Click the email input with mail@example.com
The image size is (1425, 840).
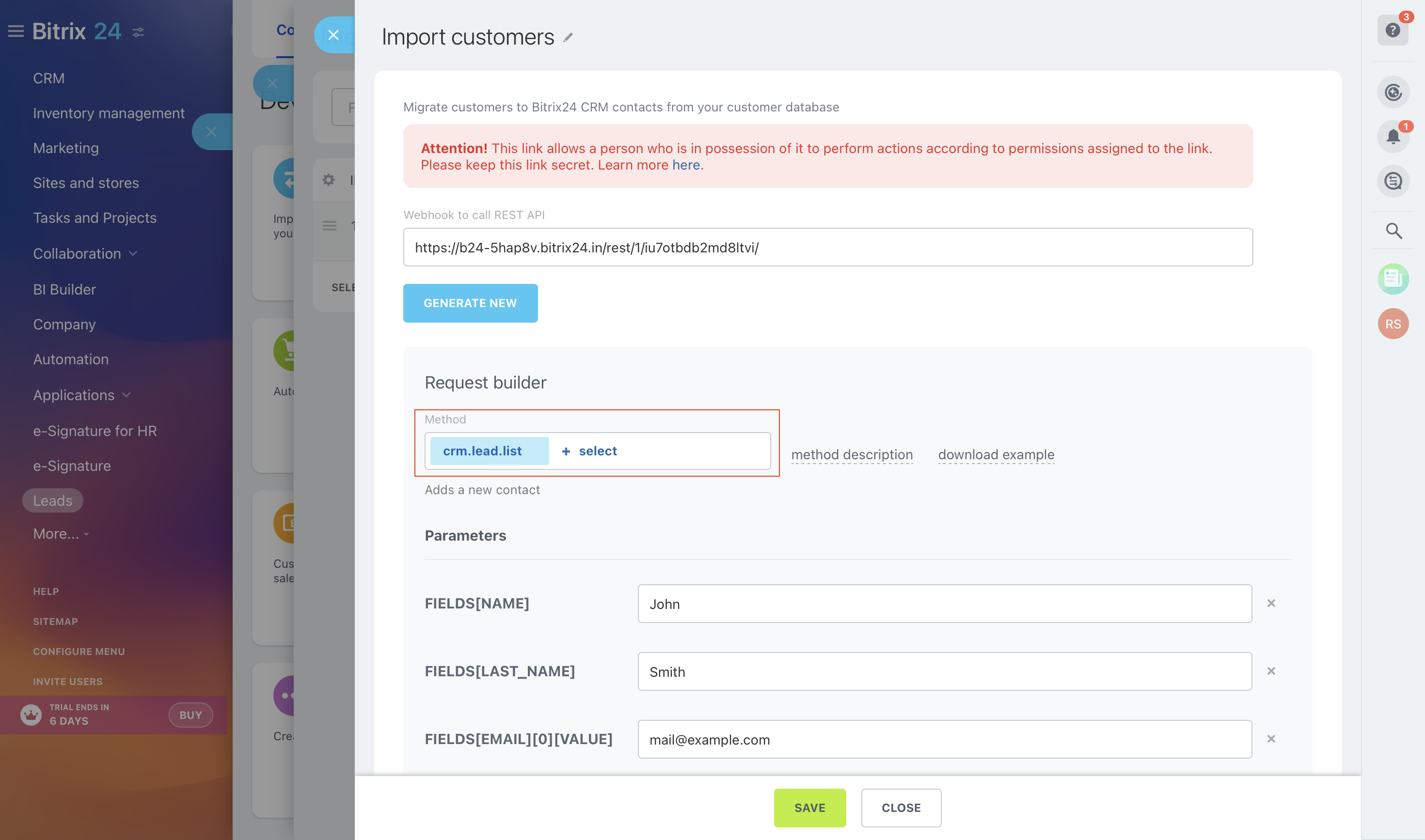pyautogui.click(x=945, y=739)
